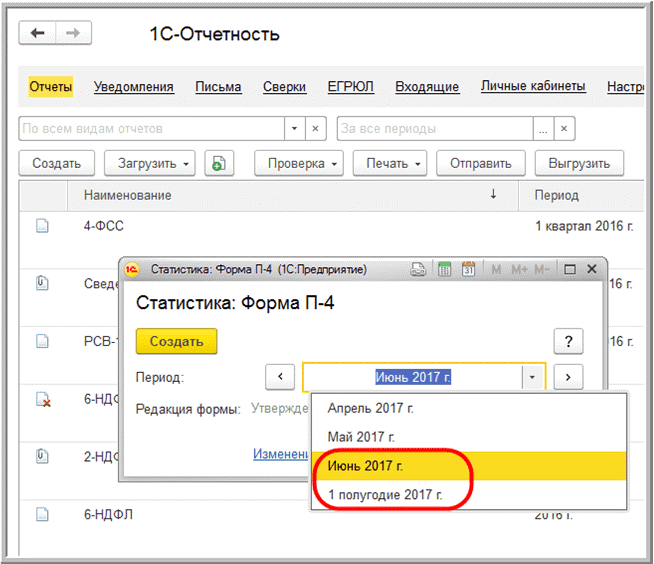Expand the Период dropdown arrow
654x564 pixels.
(533, 377)
